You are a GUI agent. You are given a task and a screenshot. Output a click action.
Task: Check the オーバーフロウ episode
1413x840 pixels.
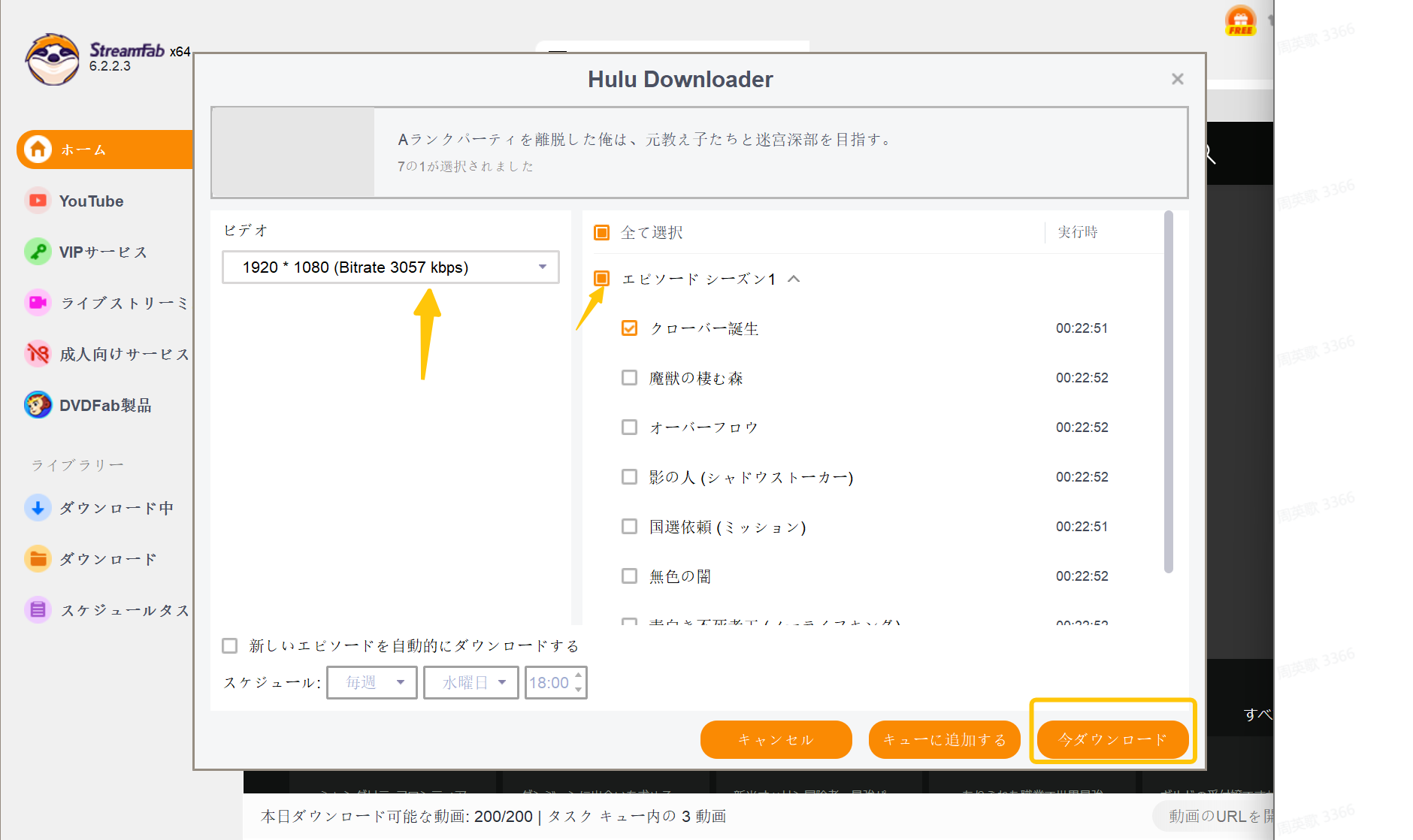(629, 428)
